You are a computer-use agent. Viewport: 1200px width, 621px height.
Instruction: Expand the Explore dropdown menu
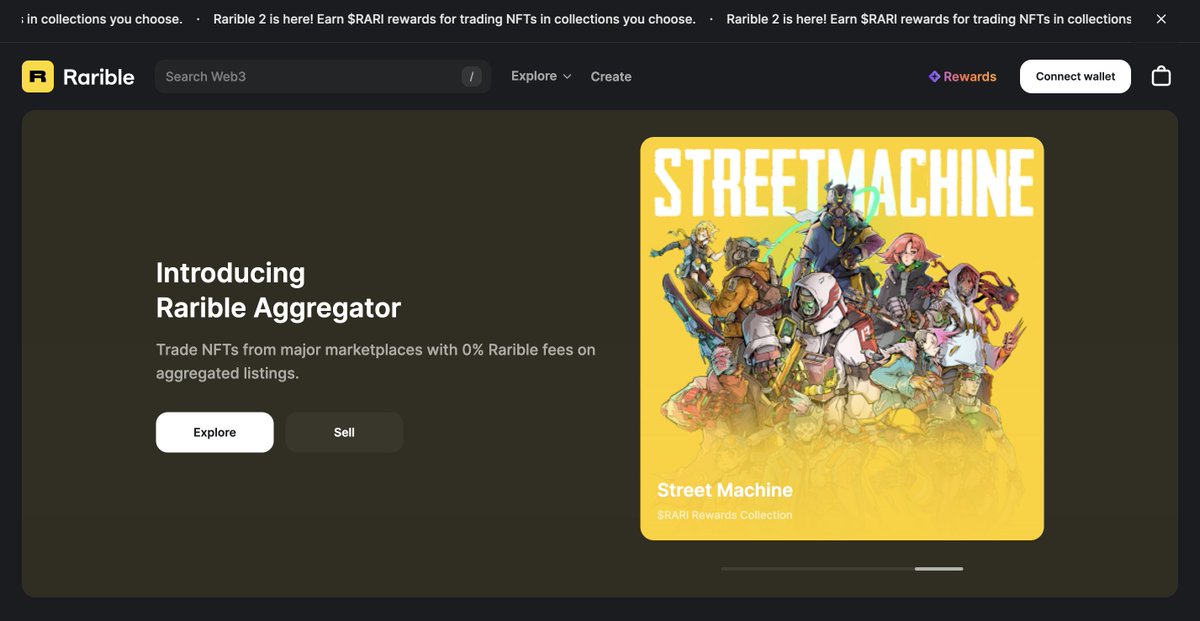point(541,76)
